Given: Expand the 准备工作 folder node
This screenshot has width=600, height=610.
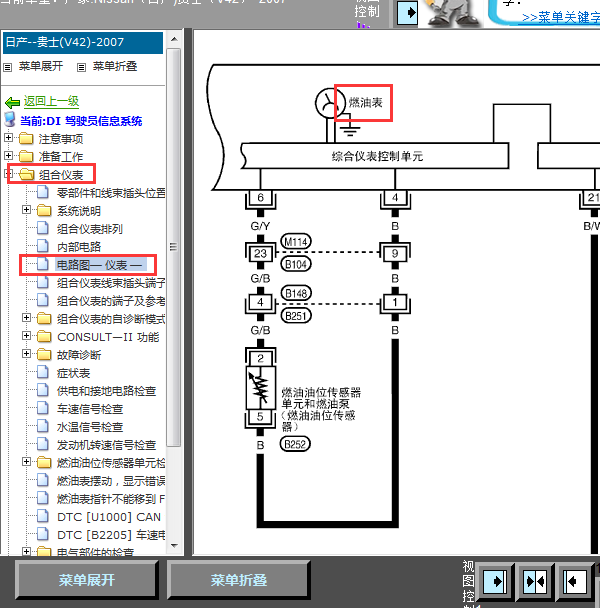Looking at the screenshot, I should tap(9, 157).
